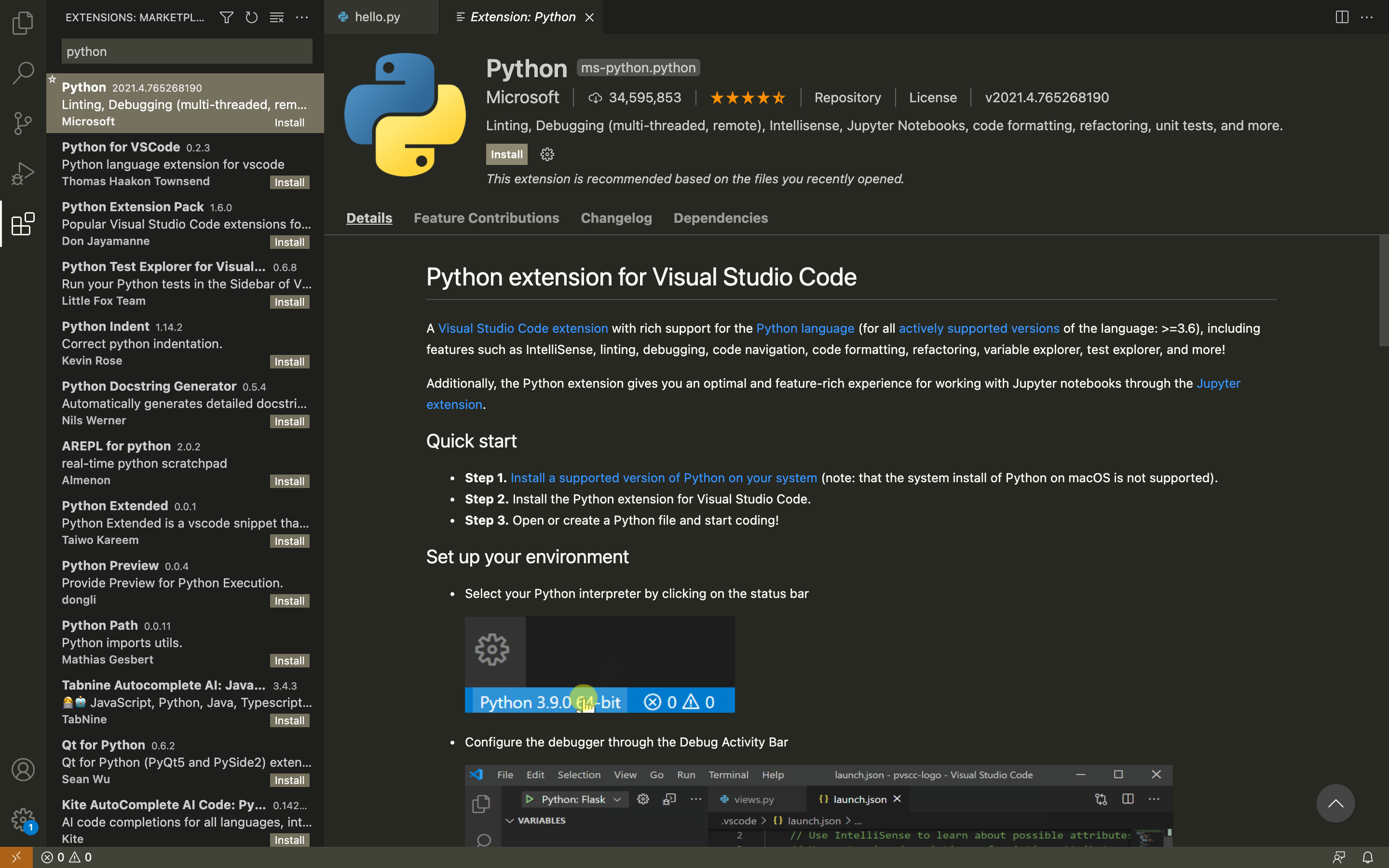Refresh the extensions list

(251, 17)
